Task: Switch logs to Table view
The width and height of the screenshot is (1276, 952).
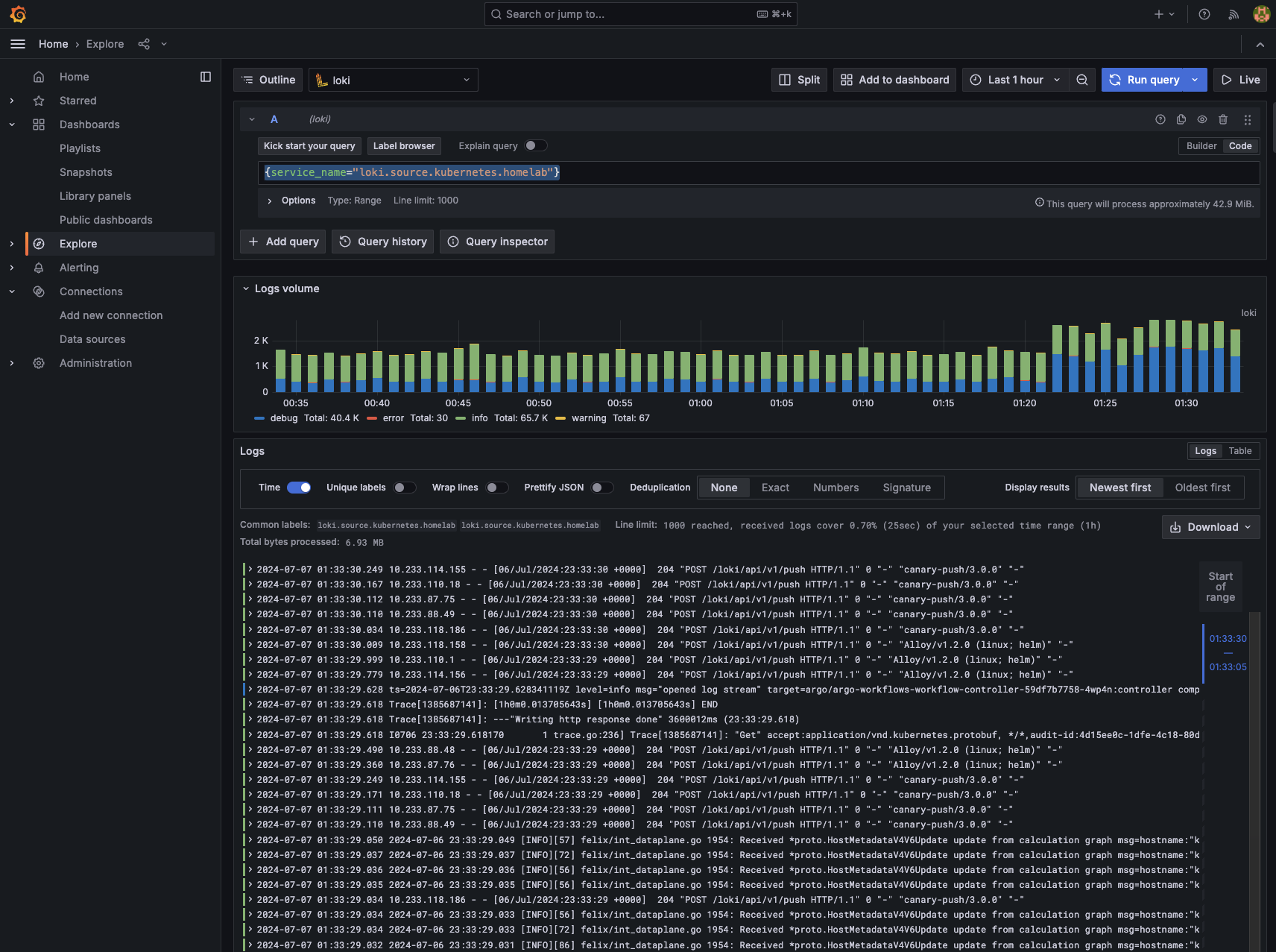Action: pyautogui.click(x=1240, y=451)
